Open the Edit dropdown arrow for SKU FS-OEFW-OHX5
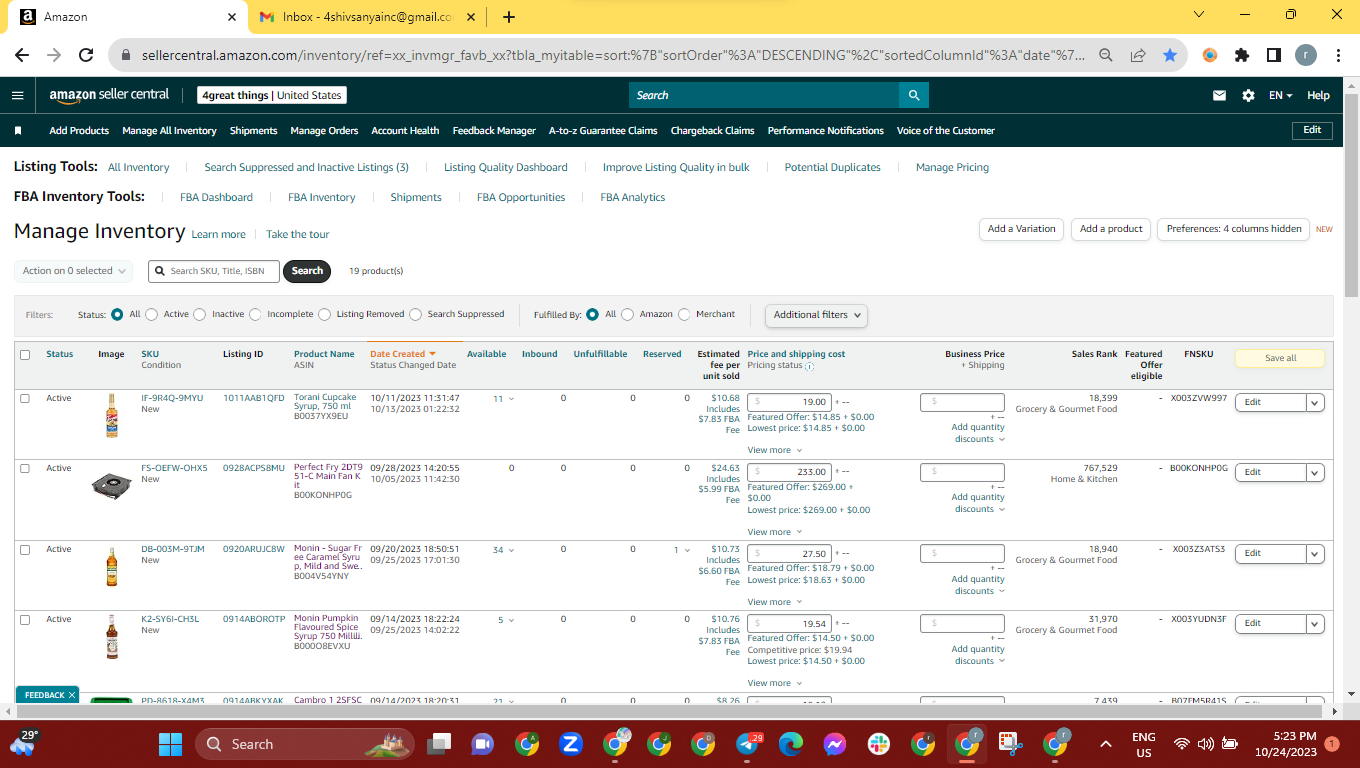This screenshot has width=1360, height=768. [1315, 472]
